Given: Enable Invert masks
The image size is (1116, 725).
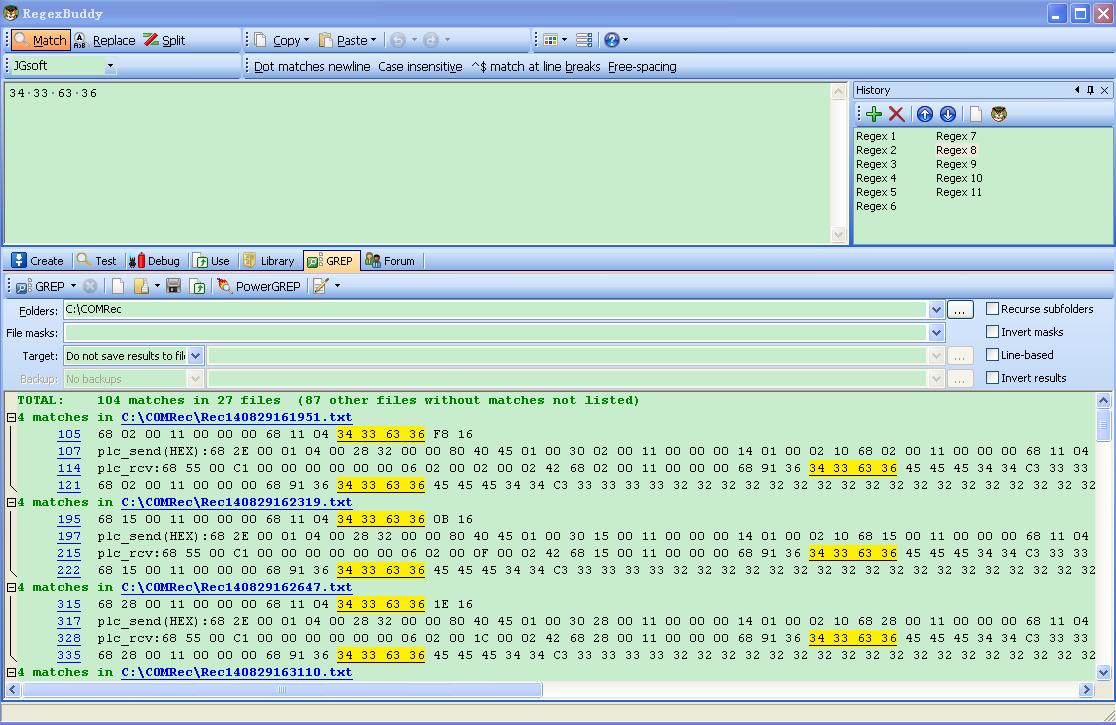Looking at the screenshot, I should click(992, 332).
